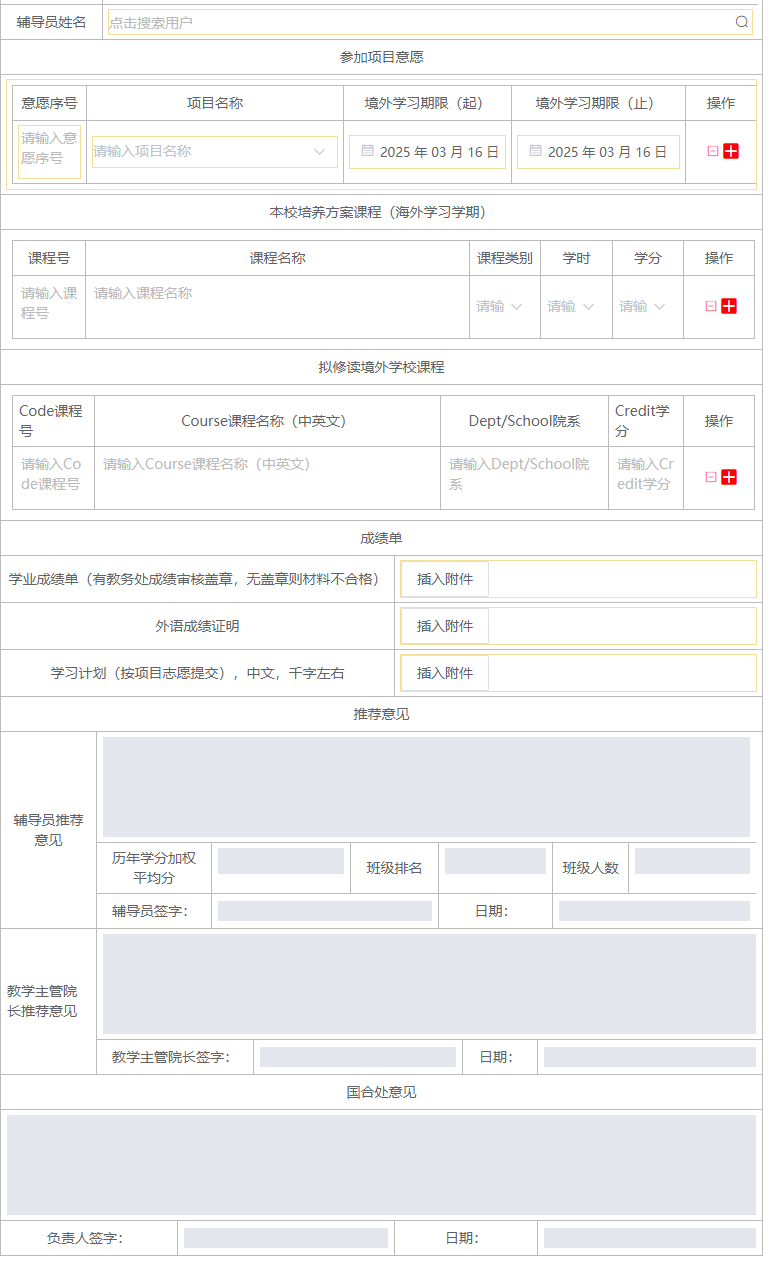Click the search icon in 辅导员姓名 field
Screen dimensions: 768x1267
742,22
